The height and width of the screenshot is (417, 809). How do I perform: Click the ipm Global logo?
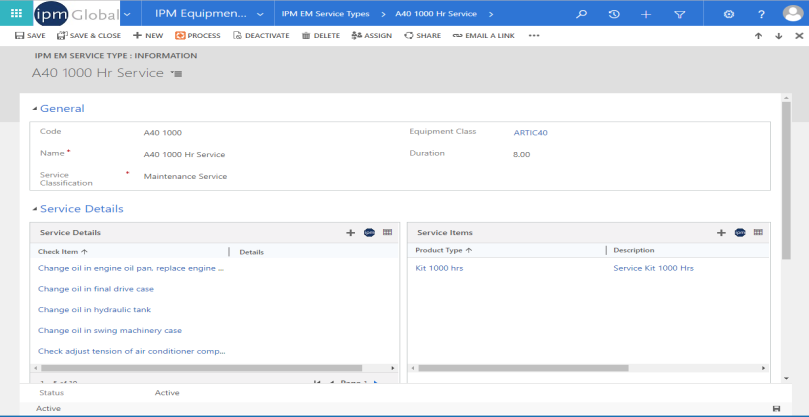(x=77, y=14)
